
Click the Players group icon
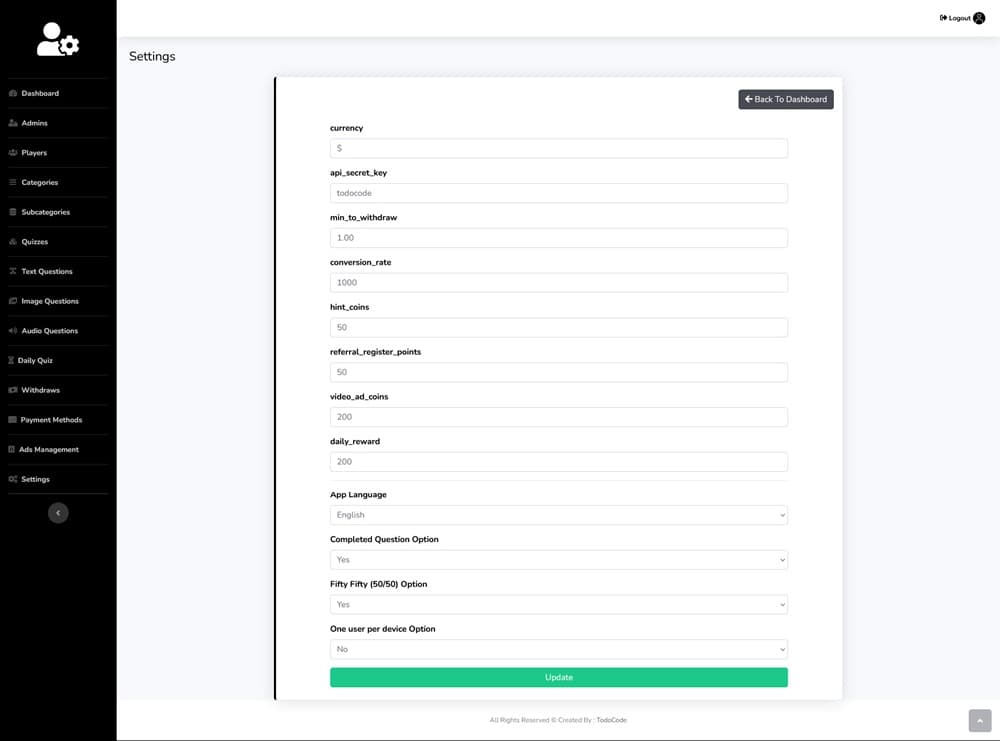13,153
